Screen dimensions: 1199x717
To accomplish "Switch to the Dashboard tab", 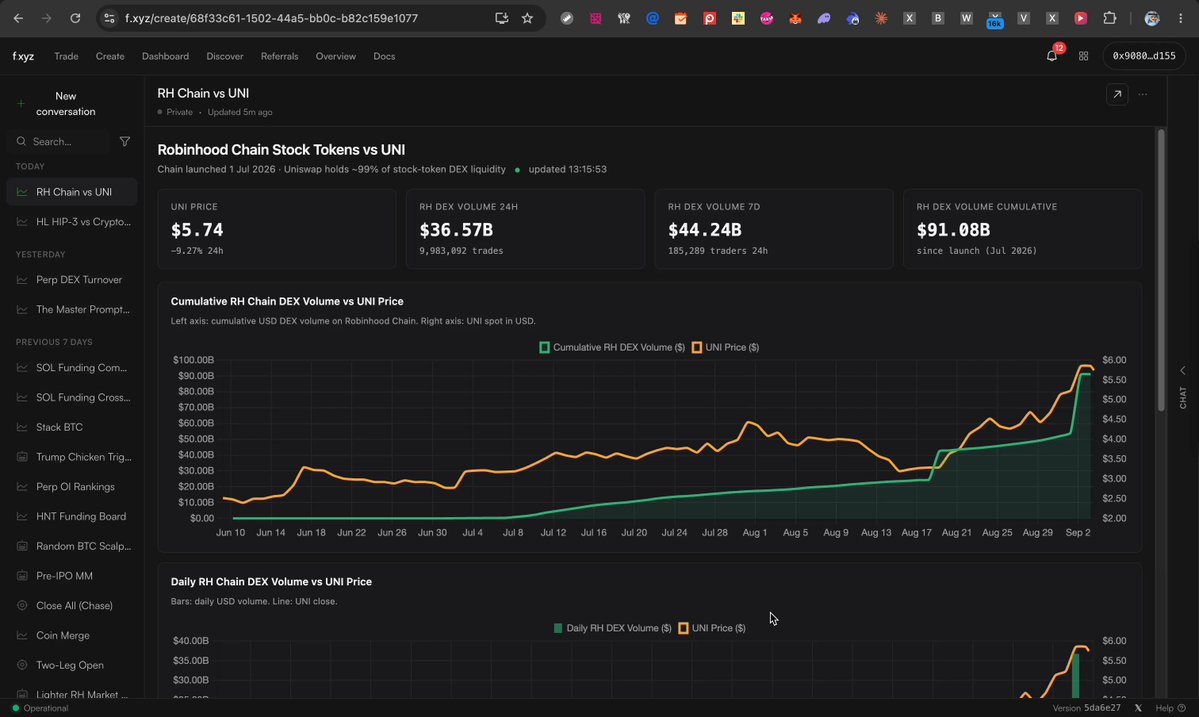I will click(165, 56).
